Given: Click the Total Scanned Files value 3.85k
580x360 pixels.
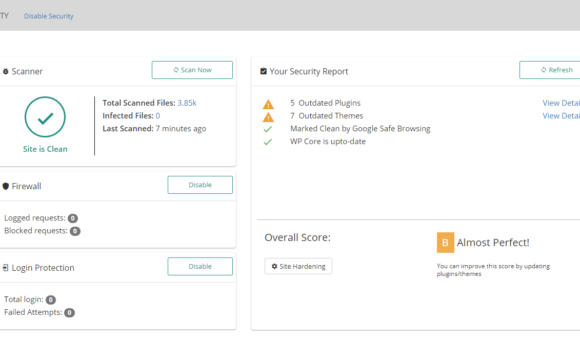Looking at the screenshot, I should click(187, 103).
